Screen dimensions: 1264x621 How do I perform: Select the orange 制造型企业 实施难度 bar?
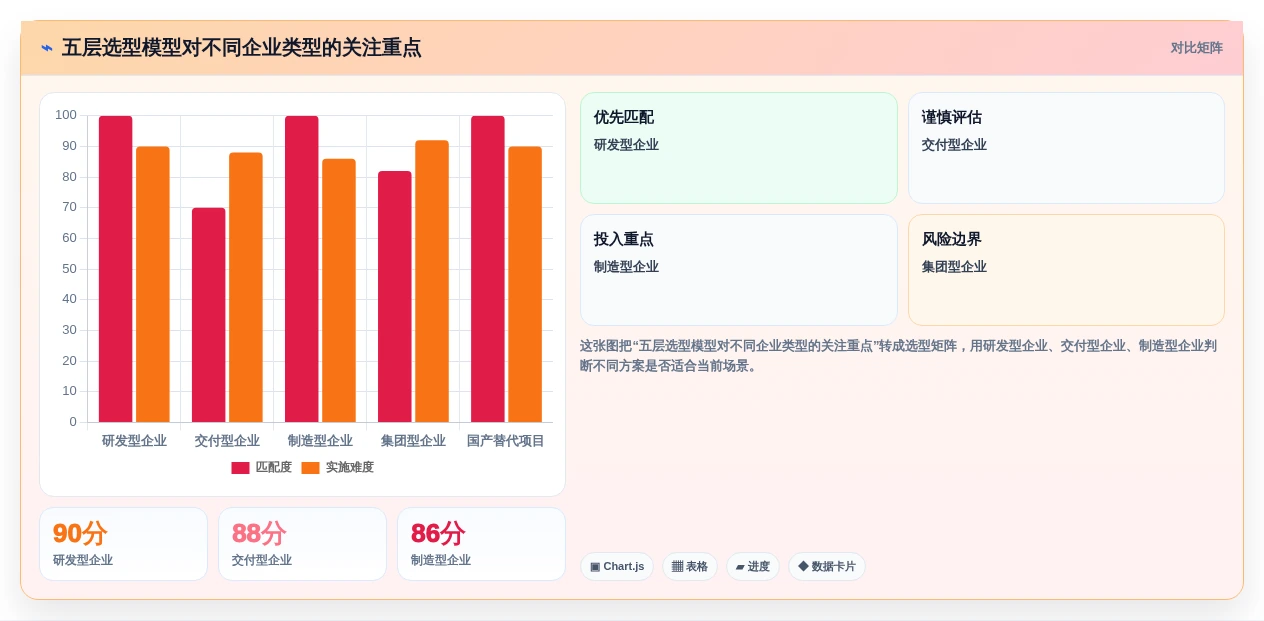339,290
